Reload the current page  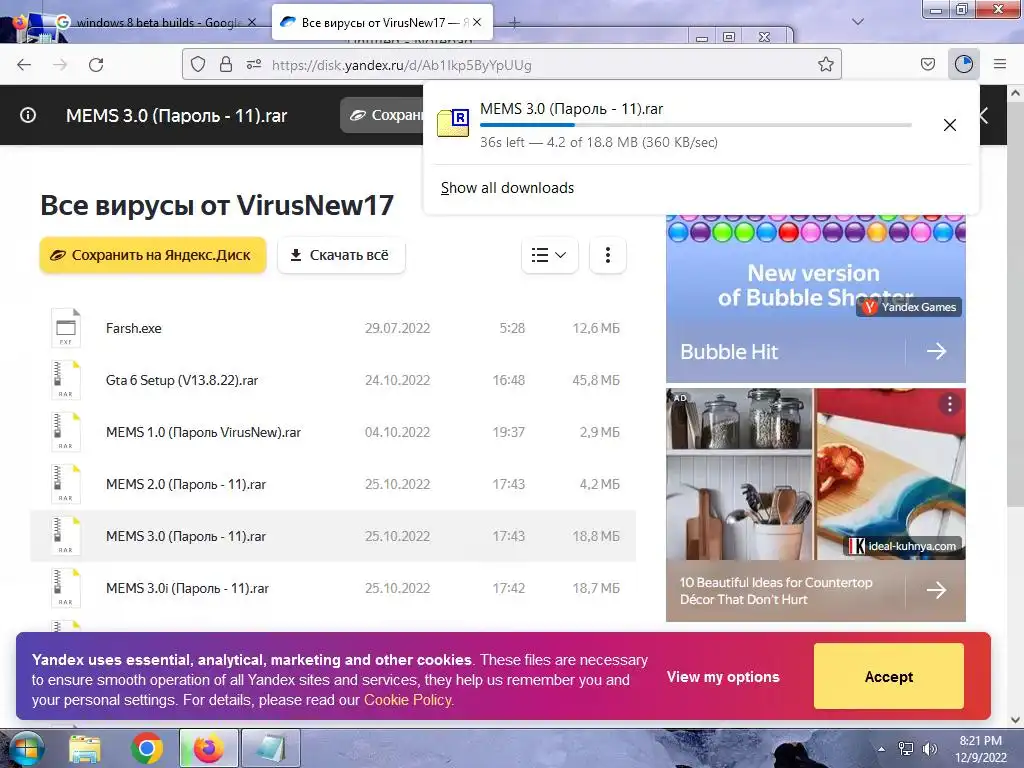(x=96, y=65)
